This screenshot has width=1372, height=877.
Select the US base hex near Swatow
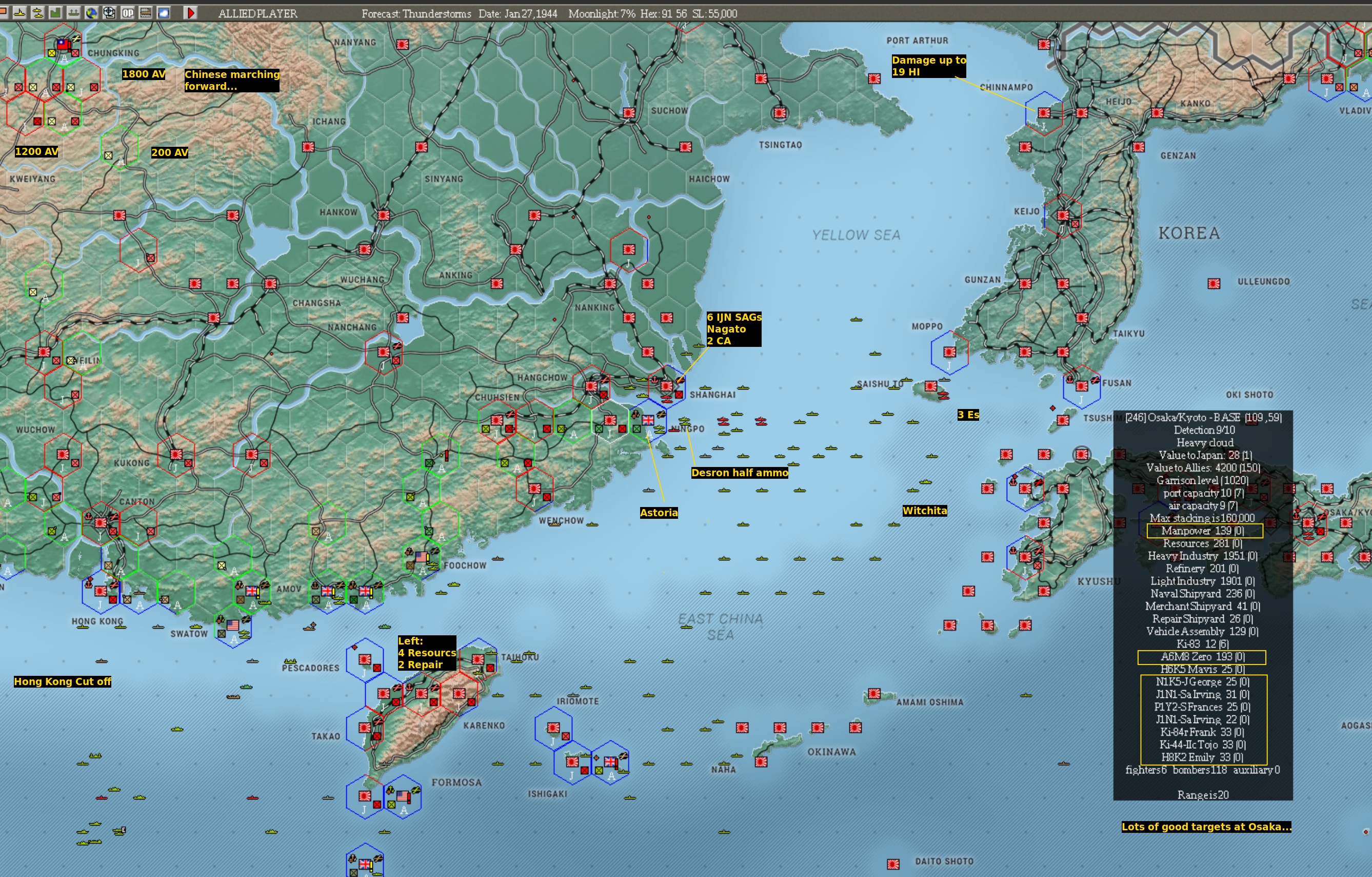[x=232, y=626]
